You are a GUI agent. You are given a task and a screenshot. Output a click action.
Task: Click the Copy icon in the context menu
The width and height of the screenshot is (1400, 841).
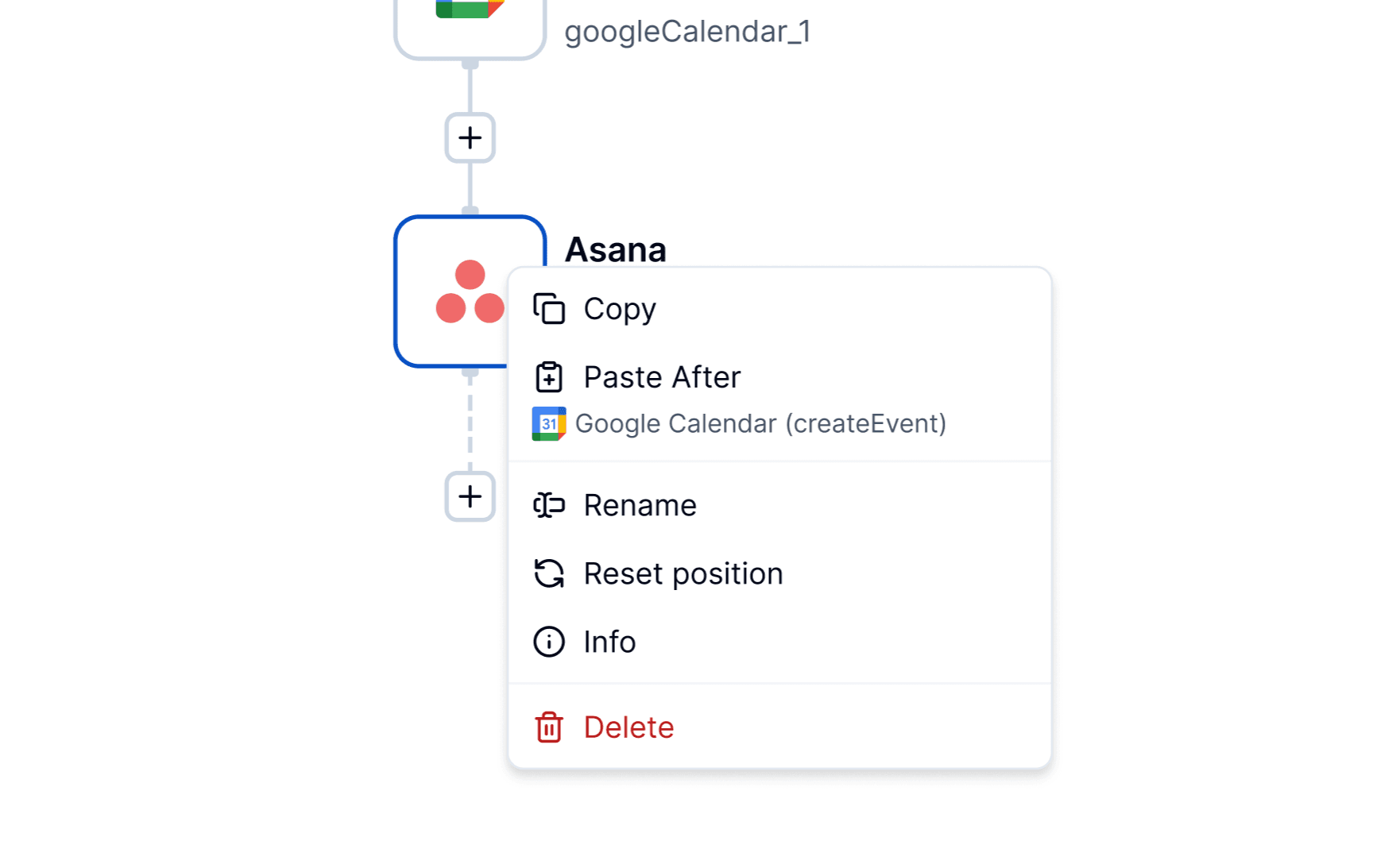click(x=549, y=309)
